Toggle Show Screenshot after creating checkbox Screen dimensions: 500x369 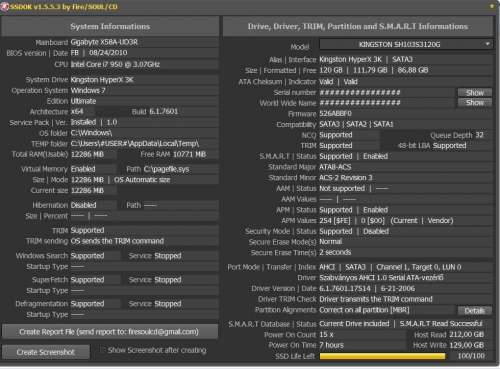click(x=103, y=350)
